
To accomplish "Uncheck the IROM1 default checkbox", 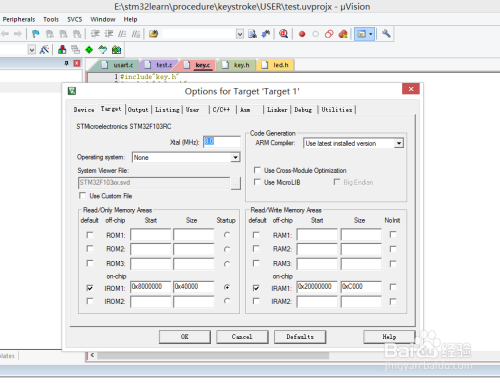I will pos(90,288).
